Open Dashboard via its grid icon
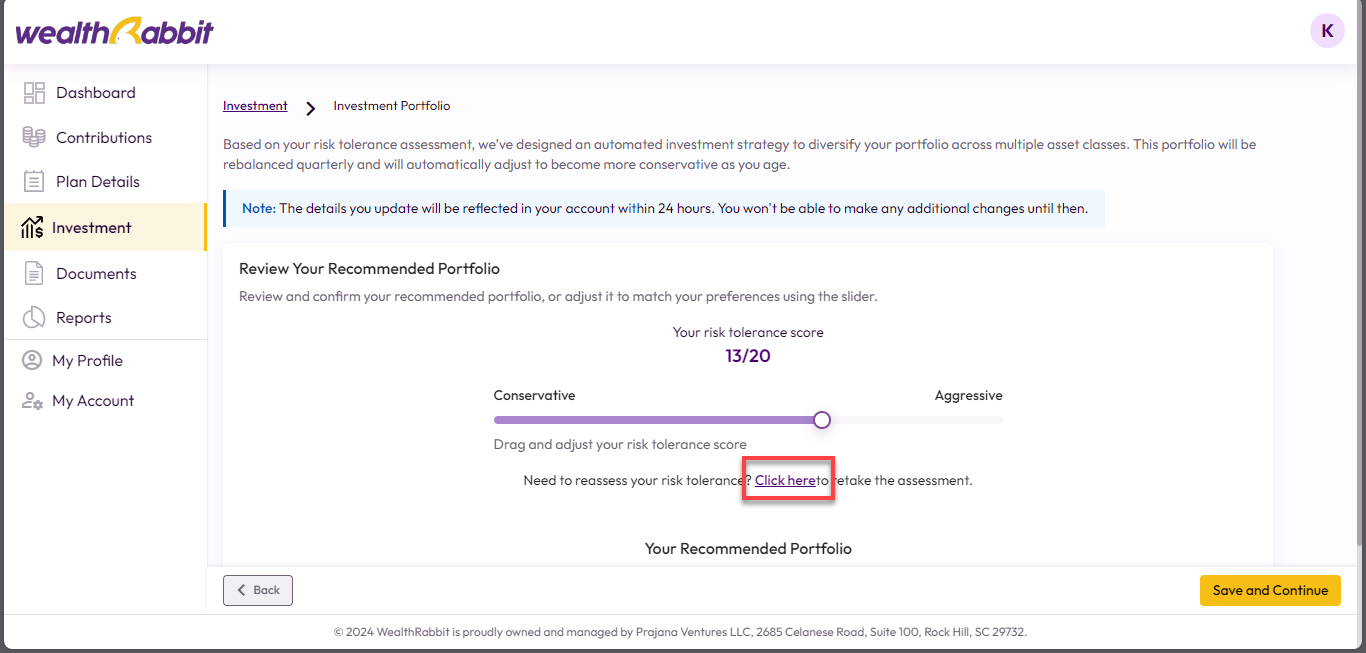Image resolution: width=1366 pixels, height=653 pixels. 34,93
